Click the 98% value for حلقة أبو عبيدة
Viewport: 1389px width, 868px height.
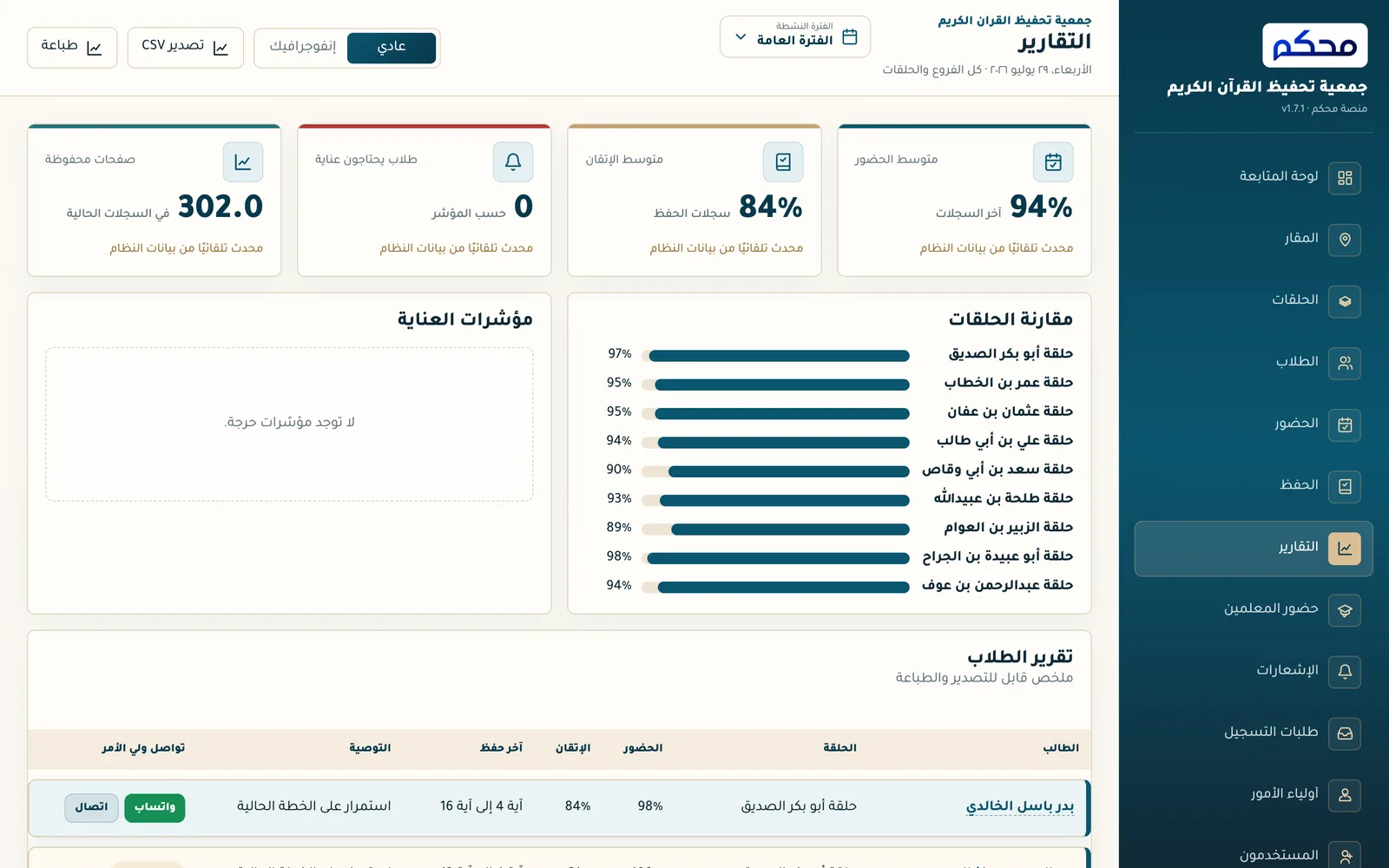619,556
